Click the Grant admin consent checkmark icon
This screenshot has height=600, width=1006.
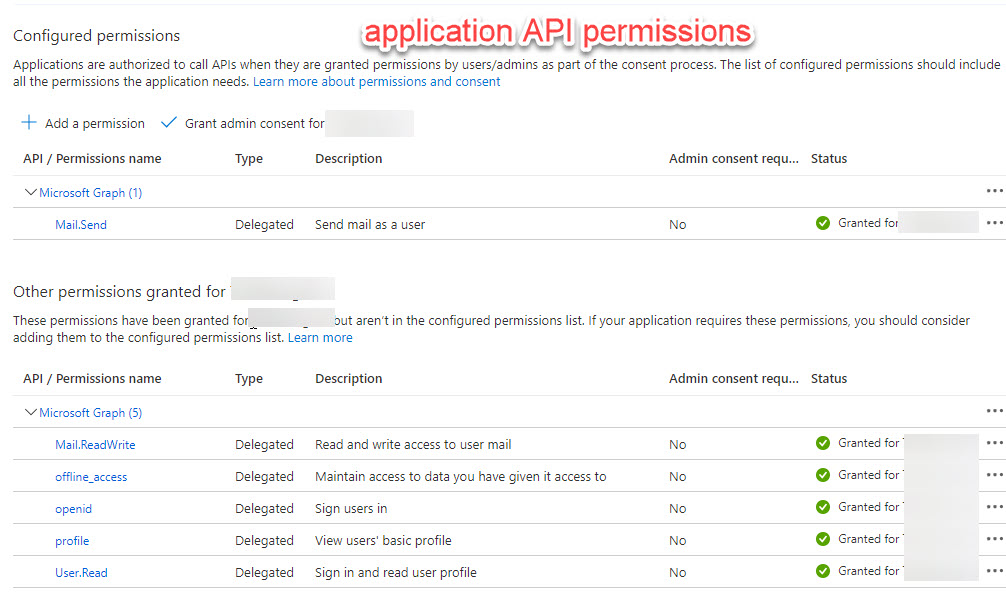(x=168, y=122)
